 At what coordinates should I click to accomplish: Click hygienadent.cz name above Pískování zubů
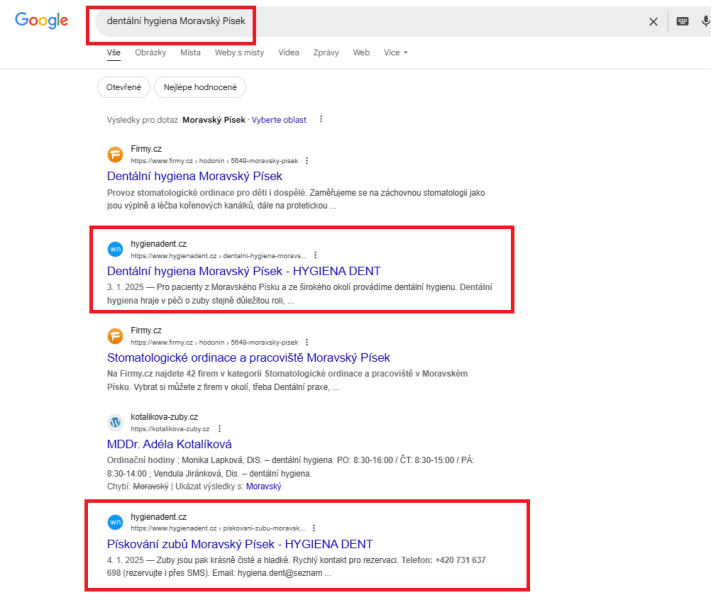click(x=158, y=517)
